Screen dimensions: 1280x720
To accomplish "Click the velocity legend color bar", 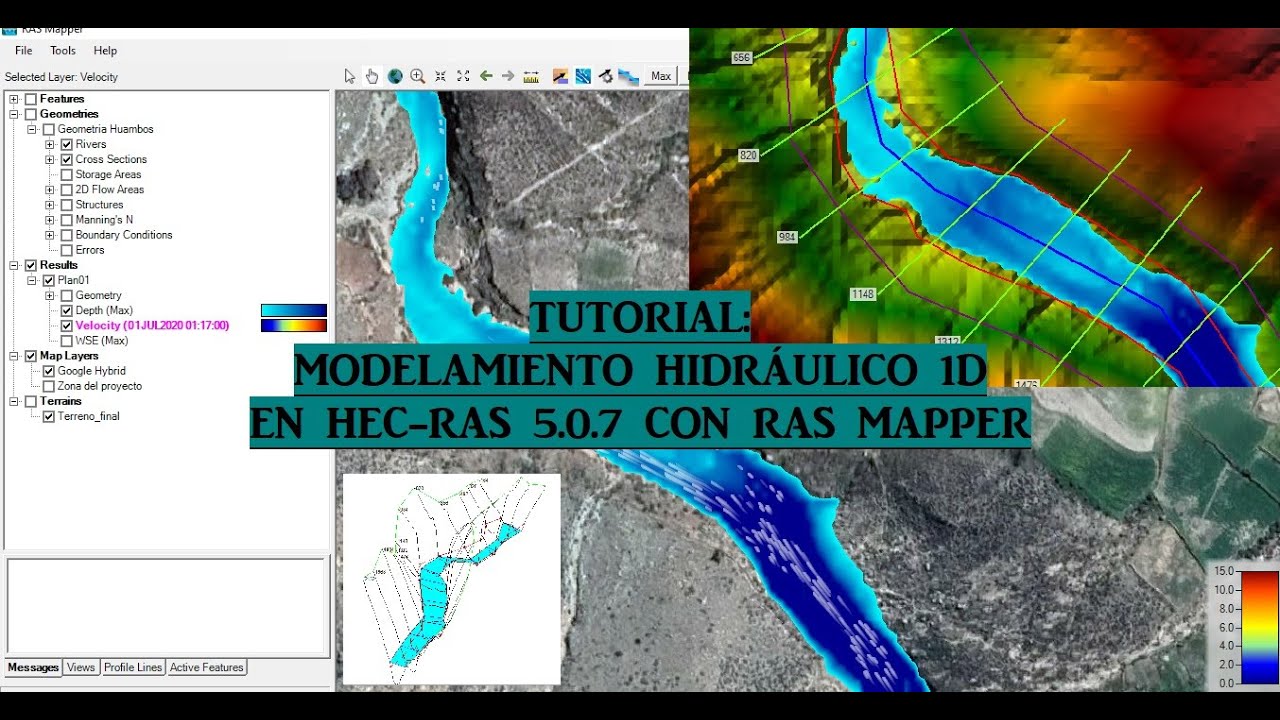I will [x=1259, y=626].
